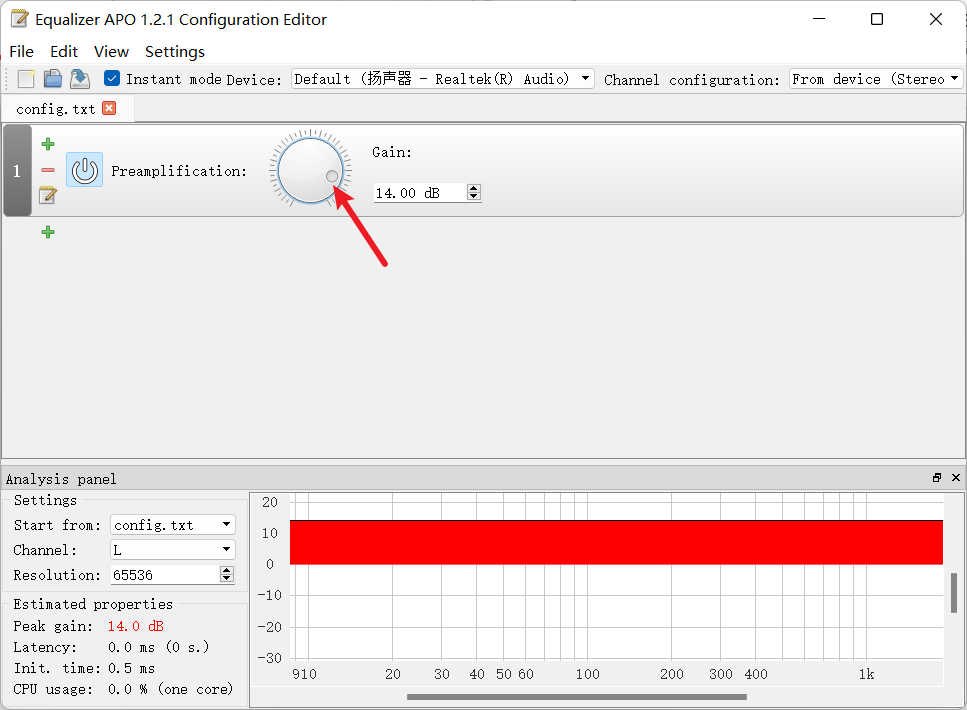Click the Preamplification gain dial knob
This screenshot has height=710, width=967.
point(310,170)
